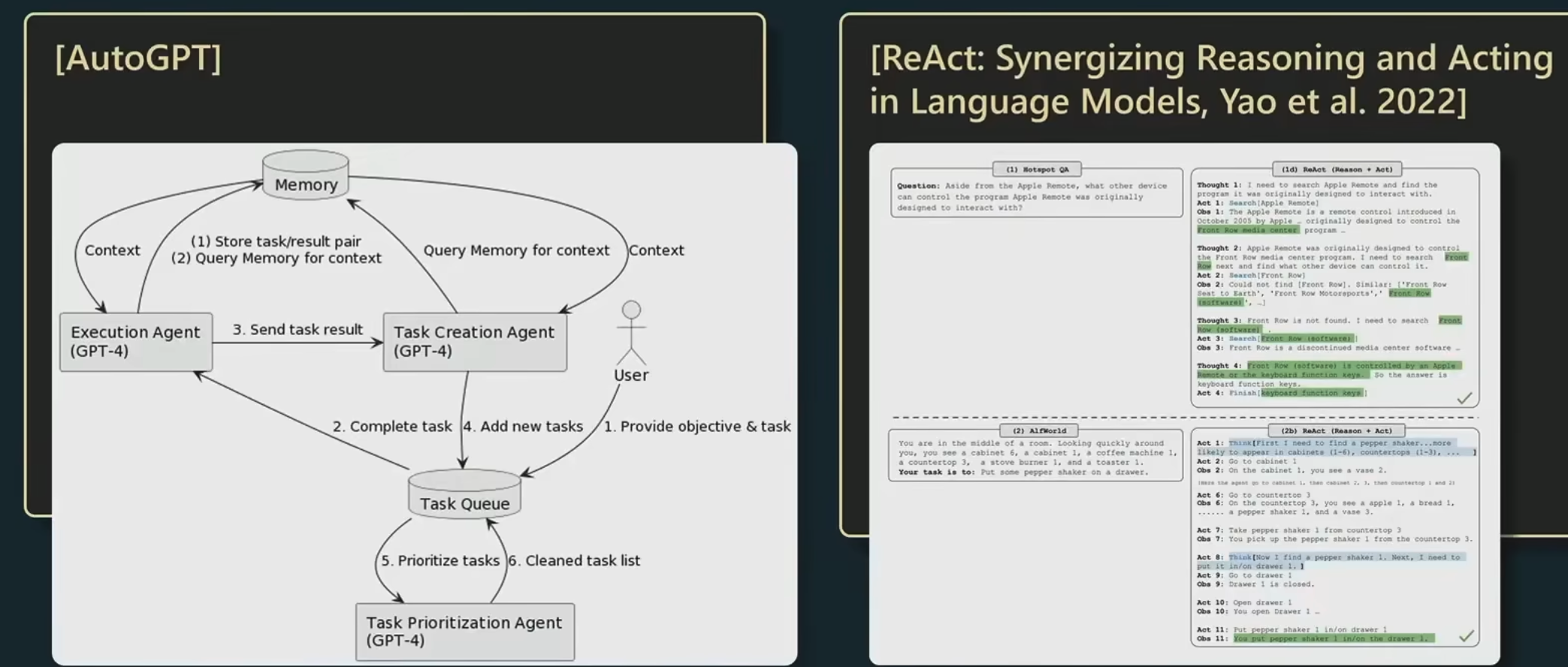Click the '5. Prioritize tasks' label
The width and height of the screenshot is (1568, 667).
coord(440,560)
